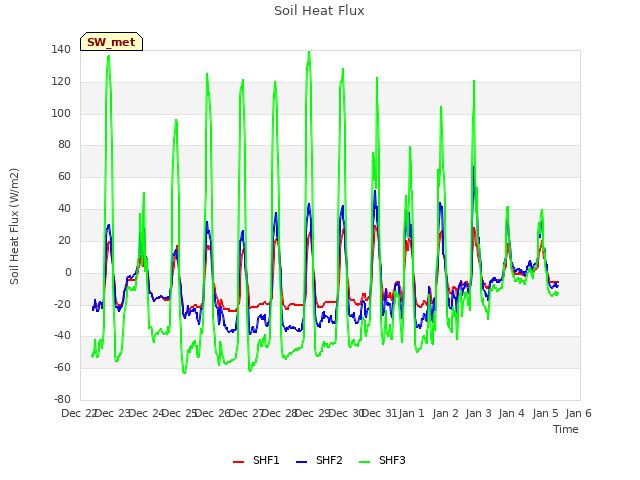This screenshot has height=480, width=640.
Task: Click the 60 y-axis tick label
Action: [64, 176]
